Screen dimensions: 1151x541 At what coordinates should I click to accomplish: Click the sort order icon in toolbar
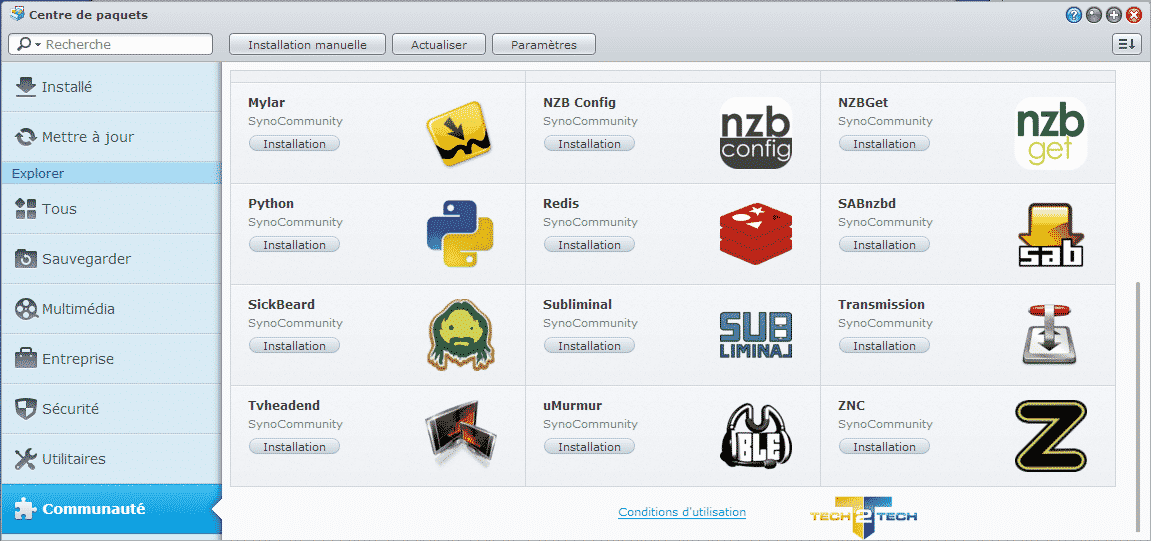click(x=1125, y=44)
